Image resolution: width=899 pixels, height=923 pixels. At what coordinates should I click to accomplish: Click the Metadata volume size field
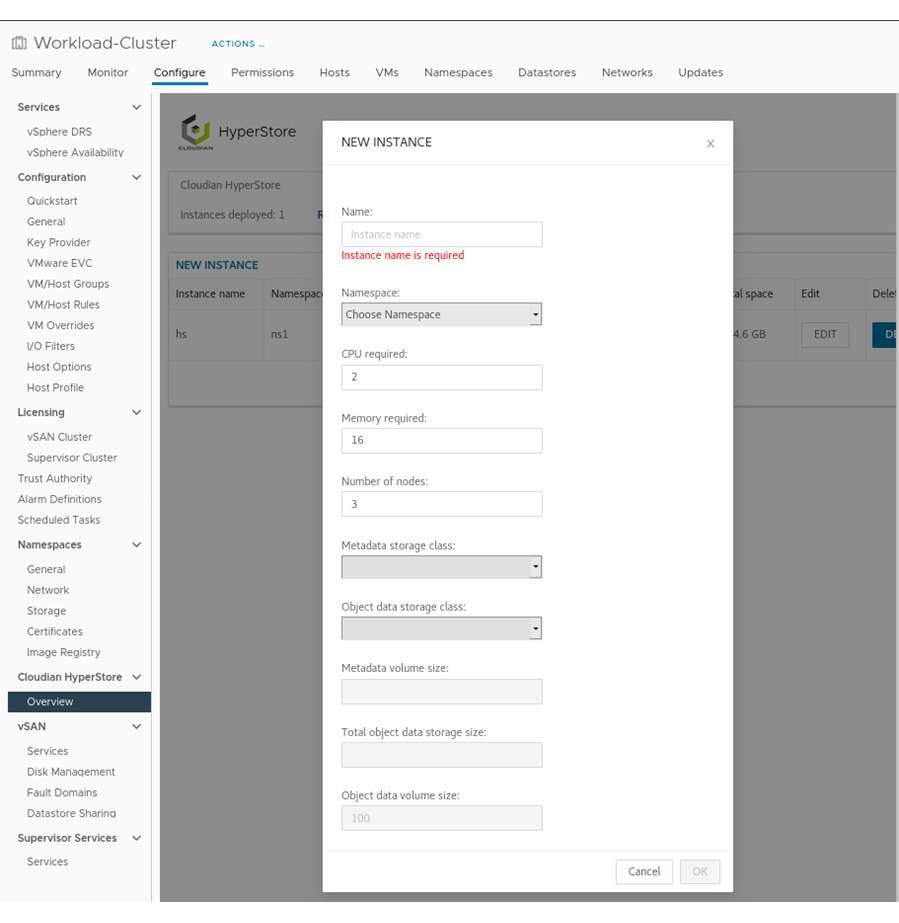442,692
